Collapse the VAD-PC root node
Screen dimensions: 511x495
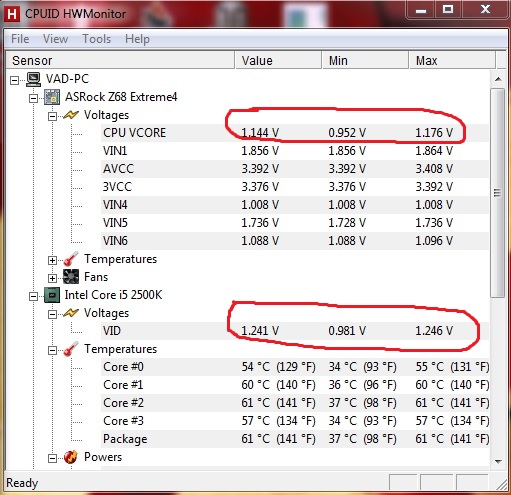pyautogui.click(x=14, y=80)
